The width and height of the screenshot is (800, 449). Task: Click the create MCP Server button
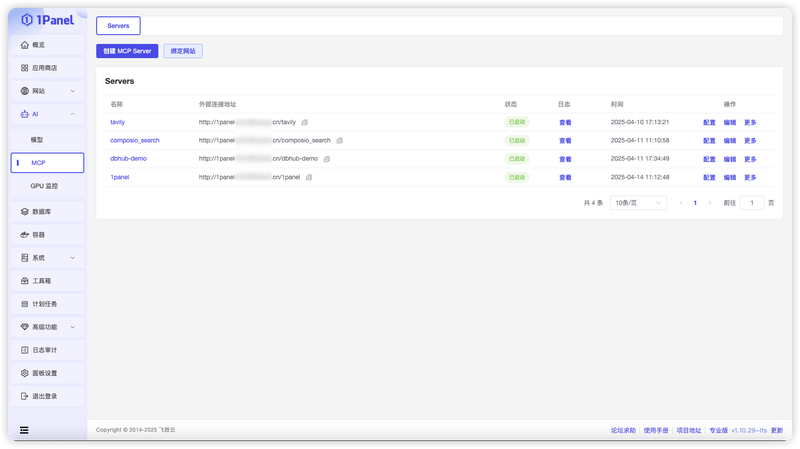pyautogui.click(x=127, y=51)
